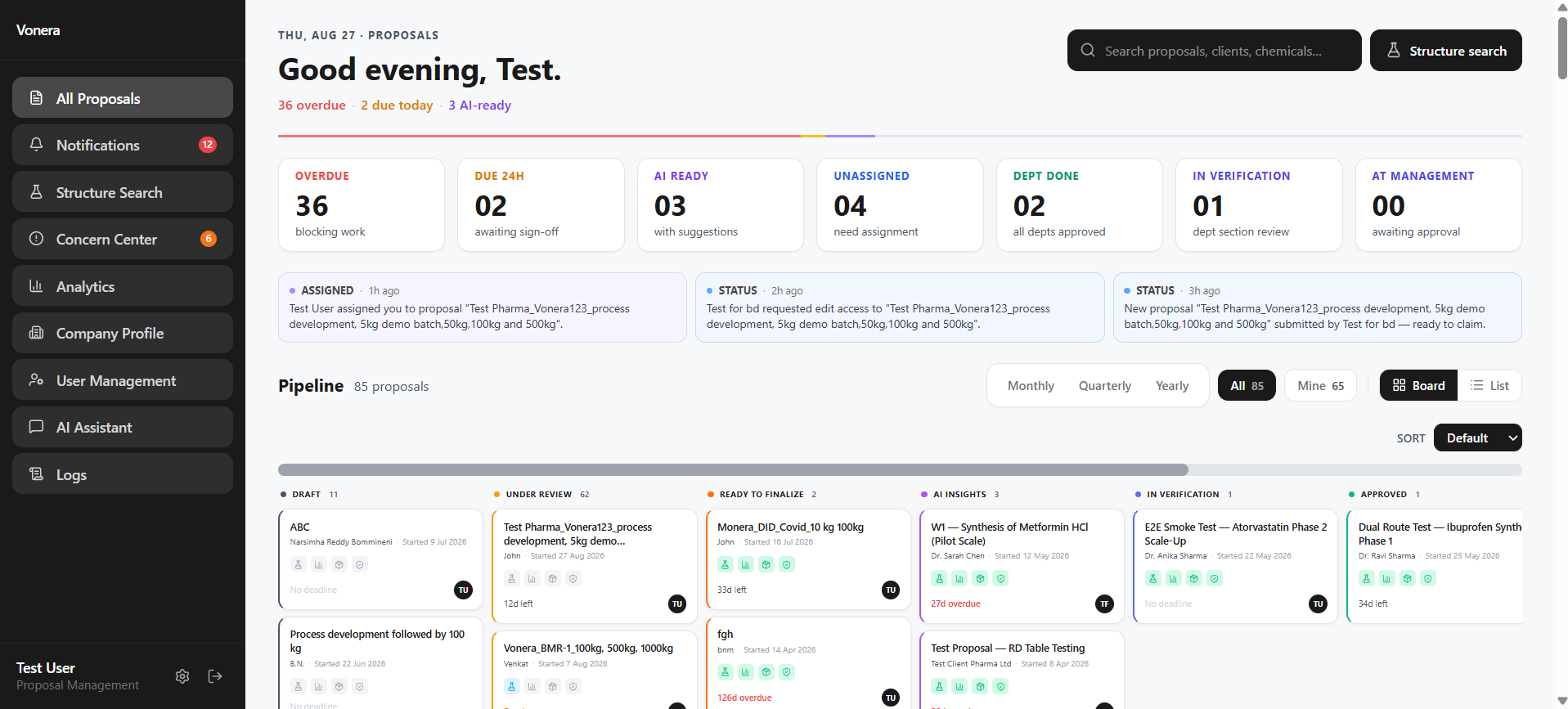Click the page vertical scrollbar thumb
The width and height of the screenshot is (1568, 709).
click(1562, 47)
